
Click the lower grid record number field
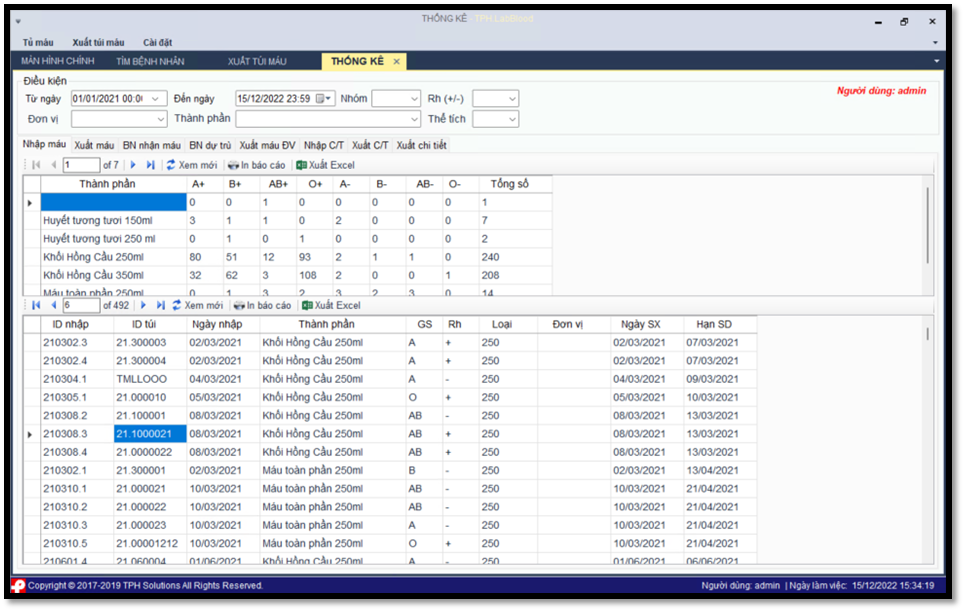point(80,305)
